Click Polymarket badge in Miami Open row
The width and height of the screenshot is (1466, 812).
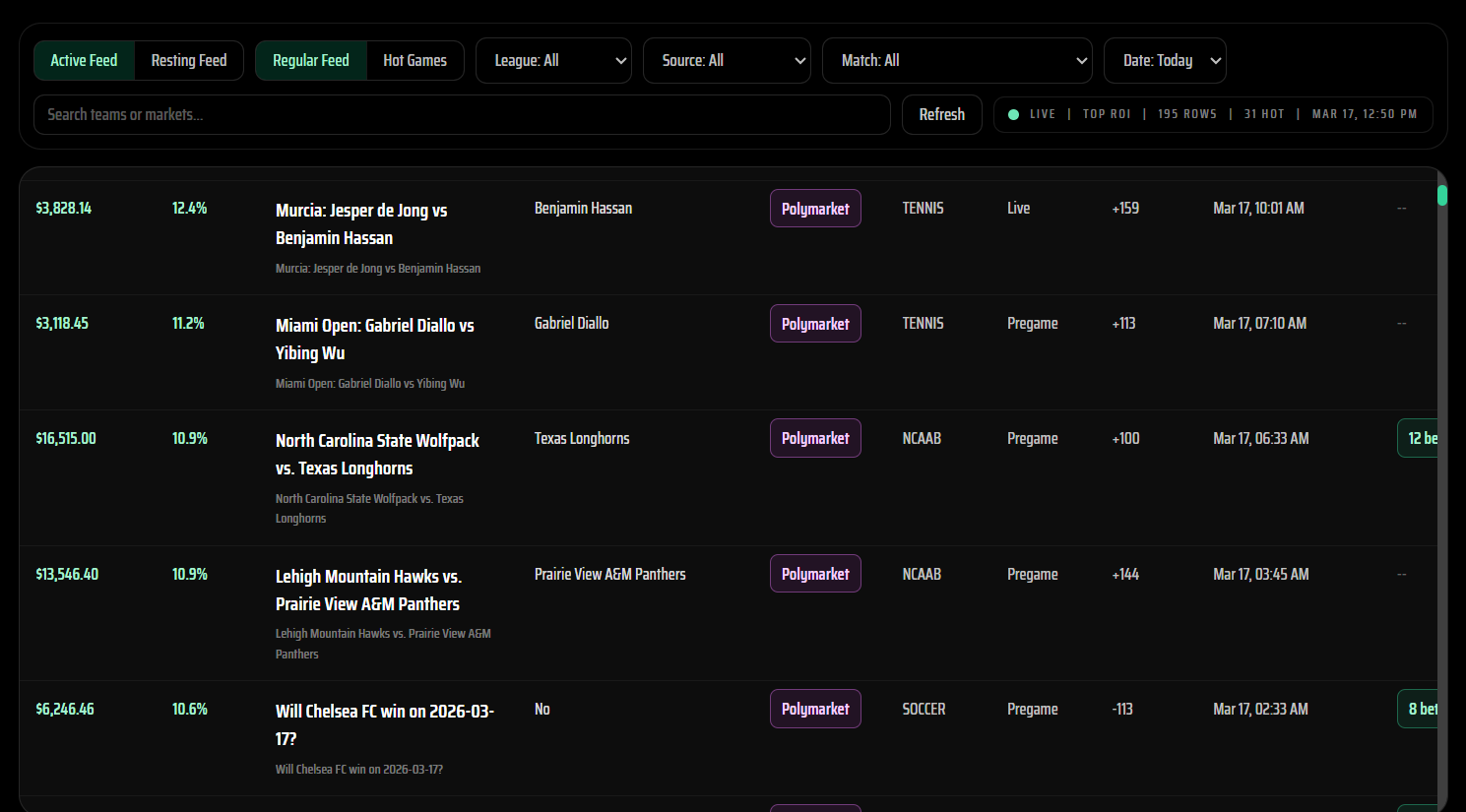pyautogui.click(x=815, y=324)
